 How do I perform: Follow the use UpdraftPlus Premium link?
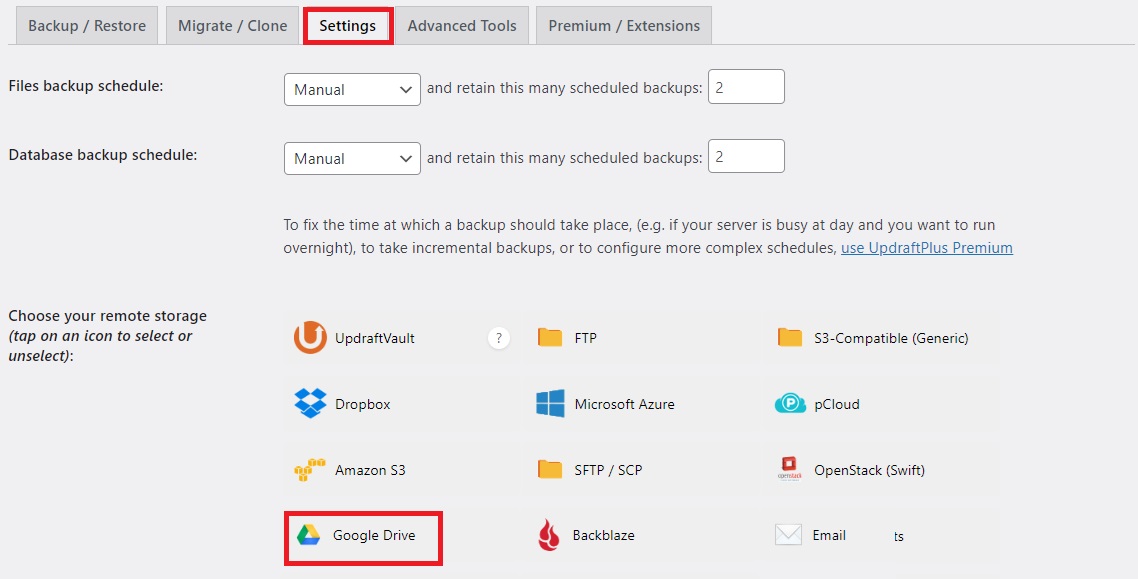[x=926, y=248]
